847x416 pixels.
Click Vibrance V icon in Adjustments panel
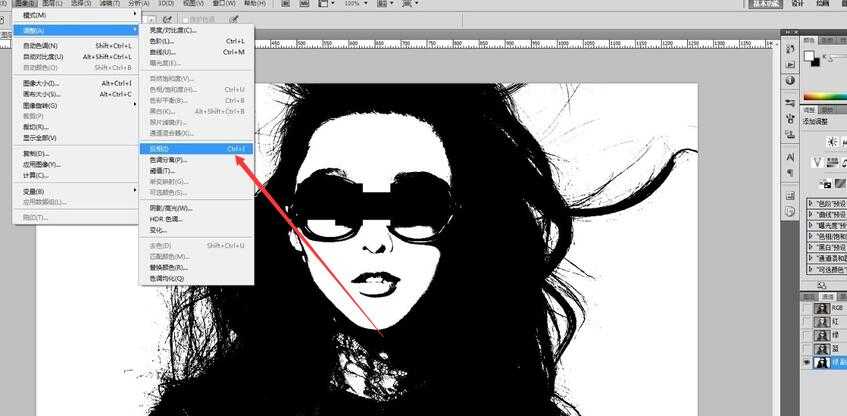pyautogui.click(x=818, y=162)
